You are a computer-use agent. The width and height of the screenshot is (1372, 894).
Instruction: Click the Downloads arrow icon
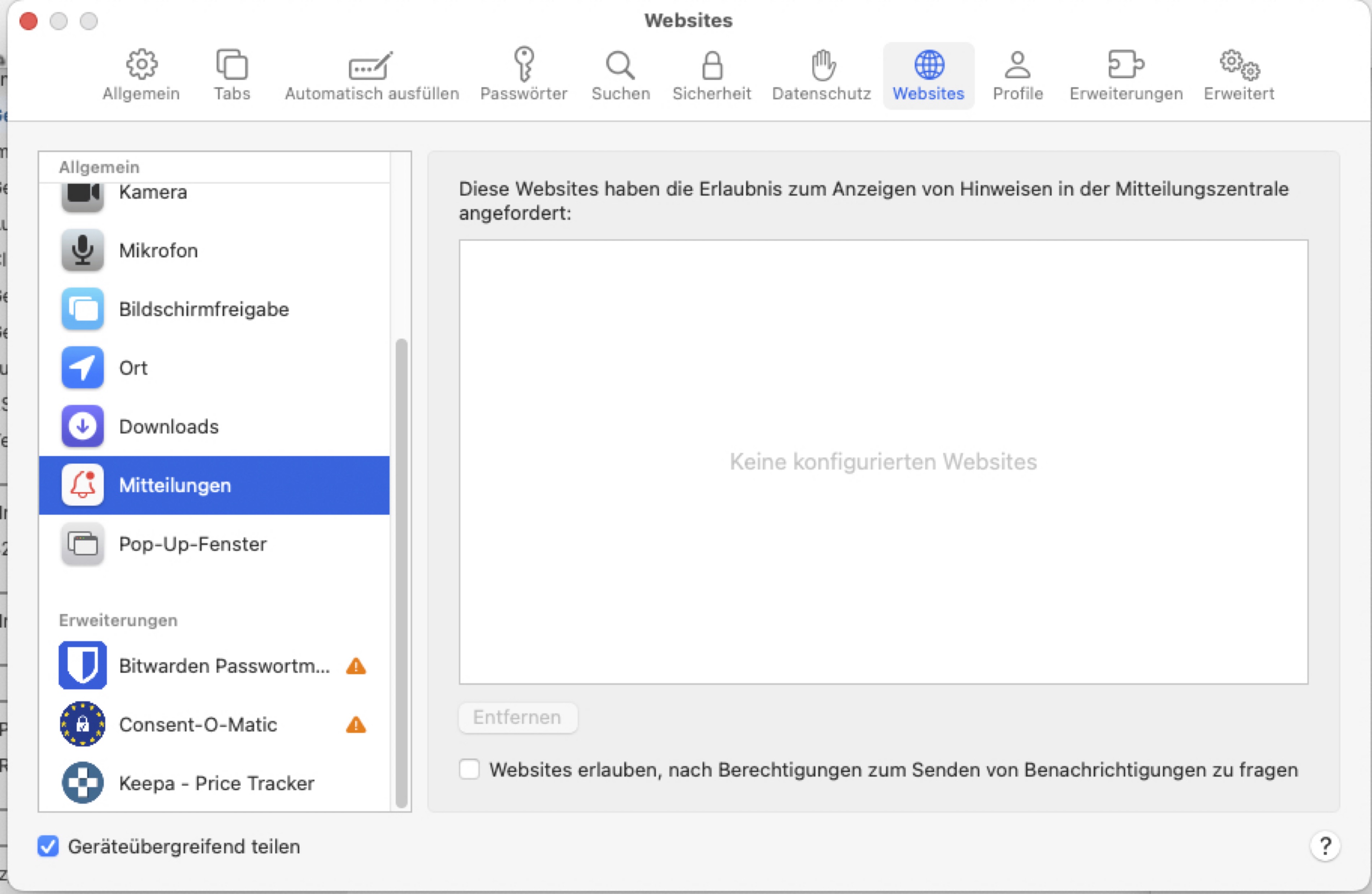pos(82,426)
